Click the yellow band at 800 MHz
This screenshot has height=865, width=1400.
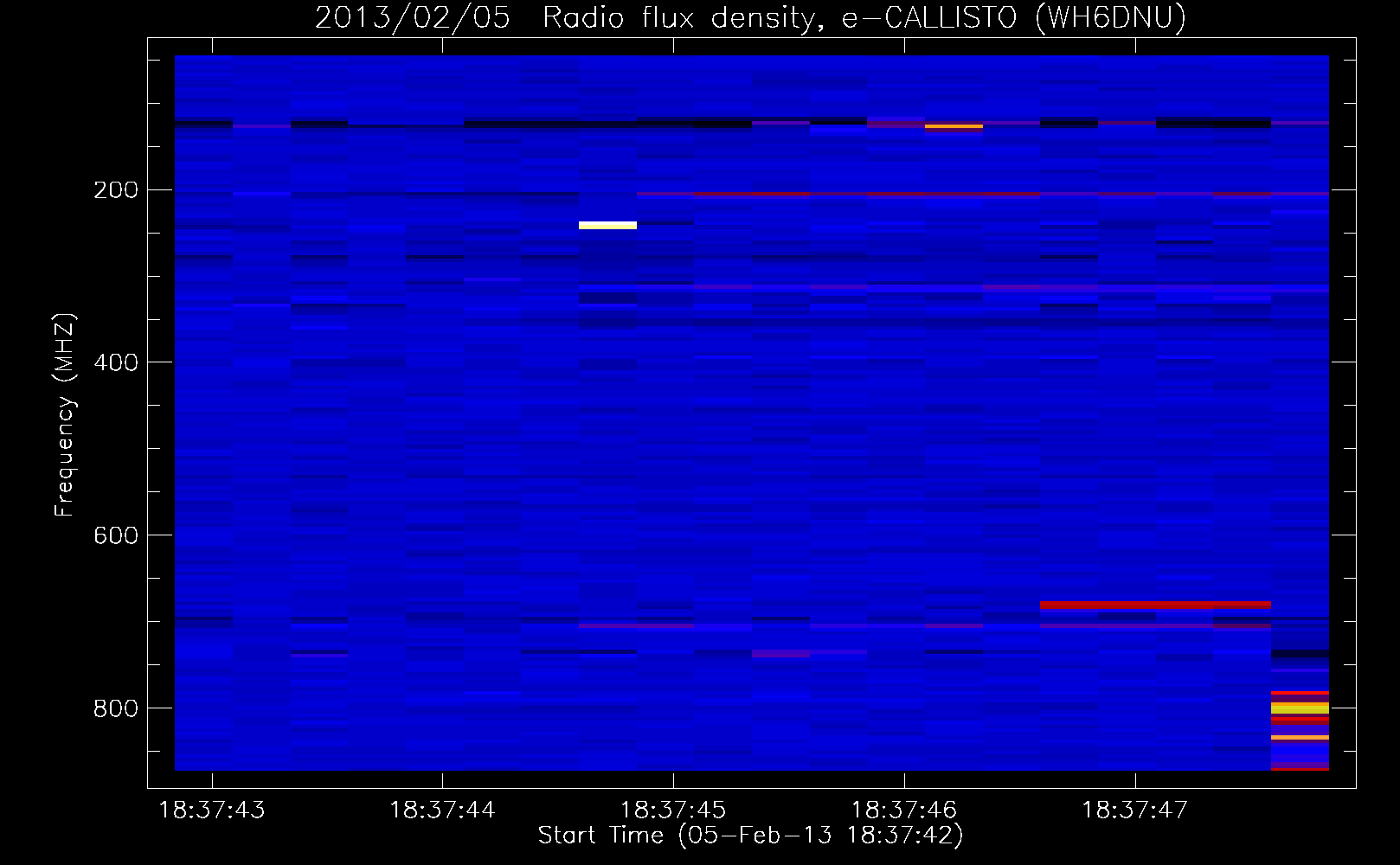coord(1300,708)
